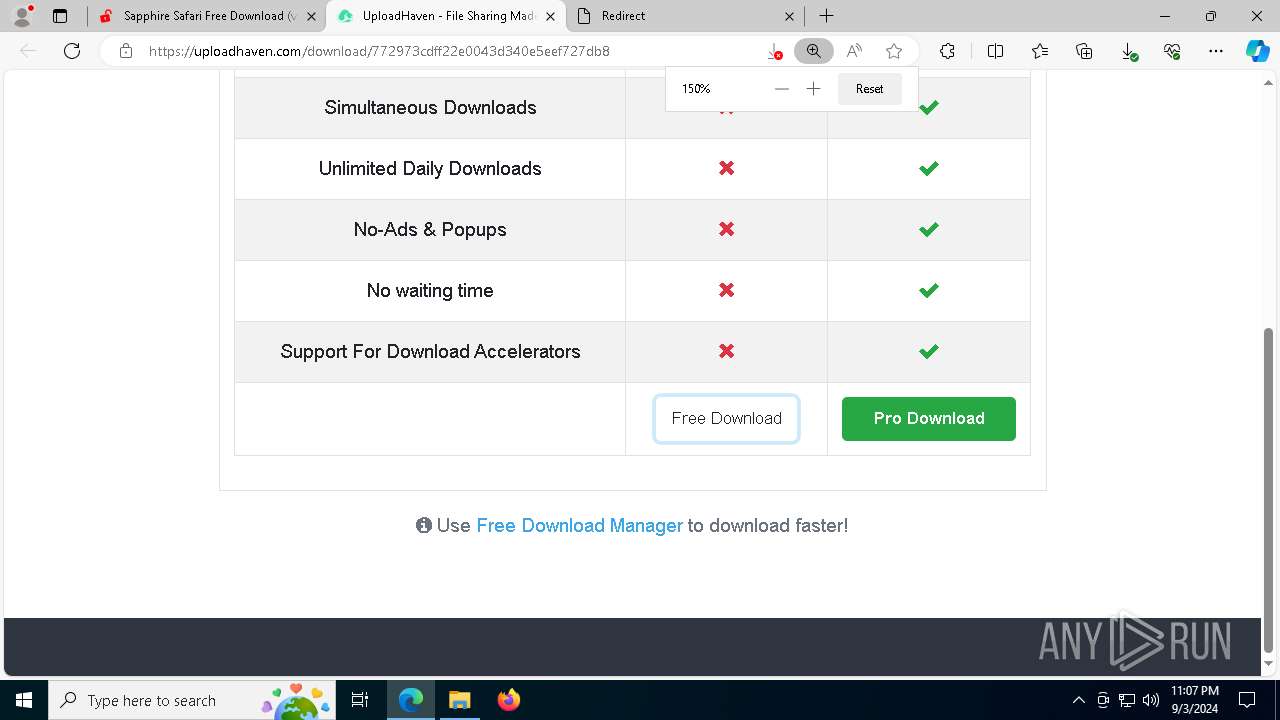Show hidden system tray icons

pyautogui.click(x=1078, y=700)
